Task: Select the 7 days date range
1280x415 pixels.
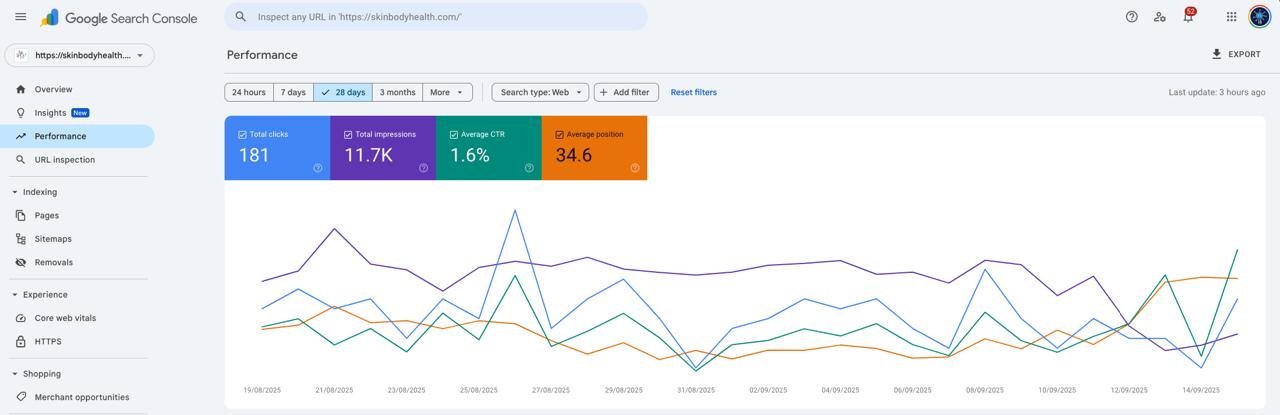Action: pos(293,92)
